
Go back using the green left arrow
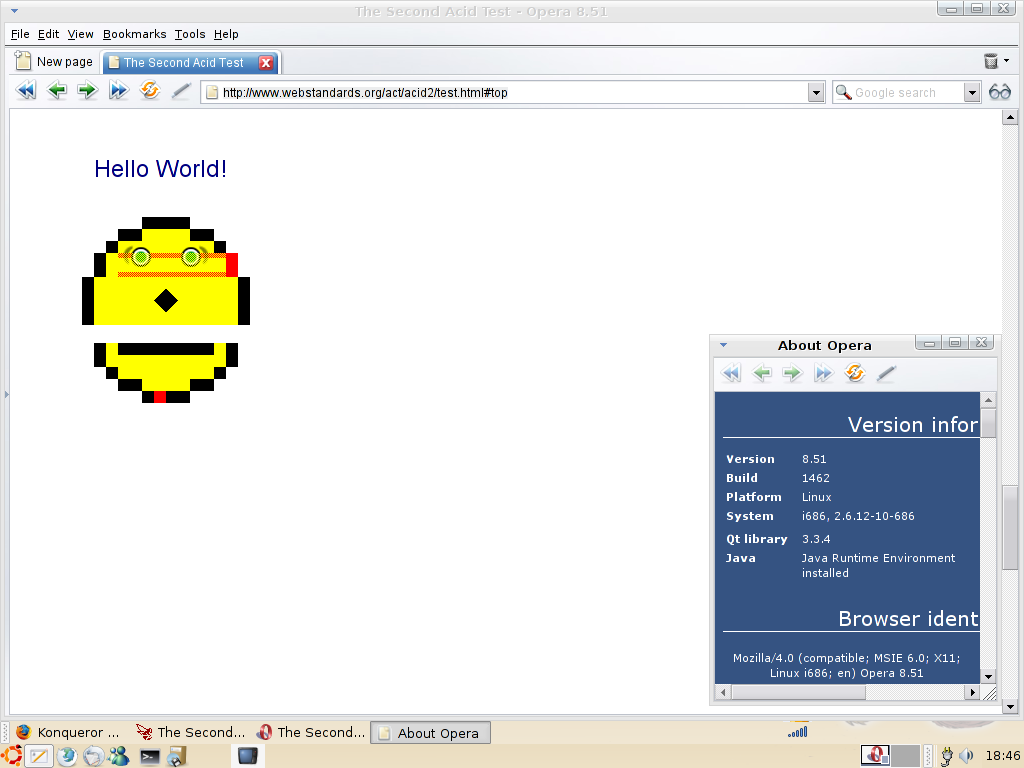[x=57, y=90]
